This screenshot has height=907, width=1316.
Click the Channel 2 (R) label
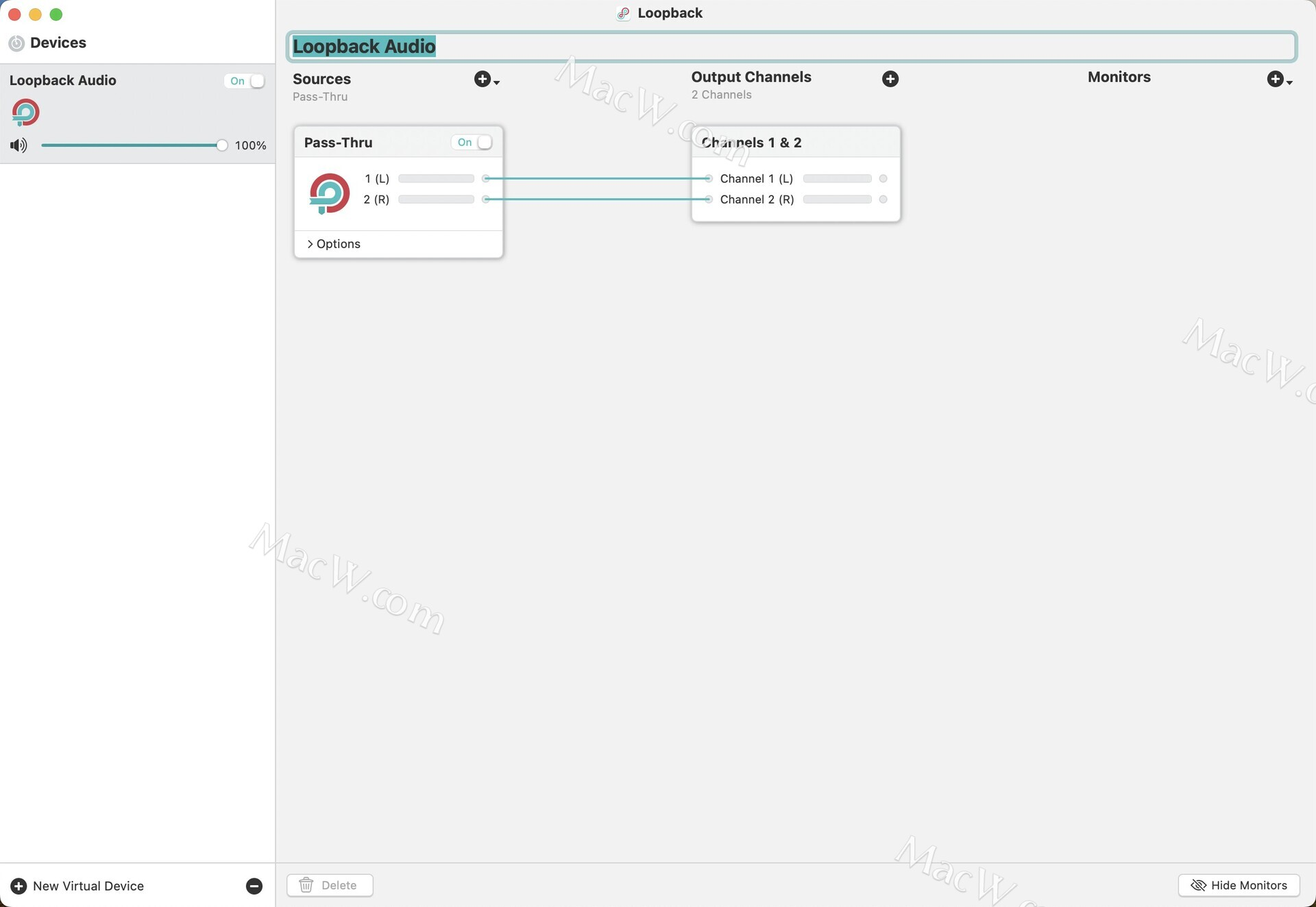[757, 199]
